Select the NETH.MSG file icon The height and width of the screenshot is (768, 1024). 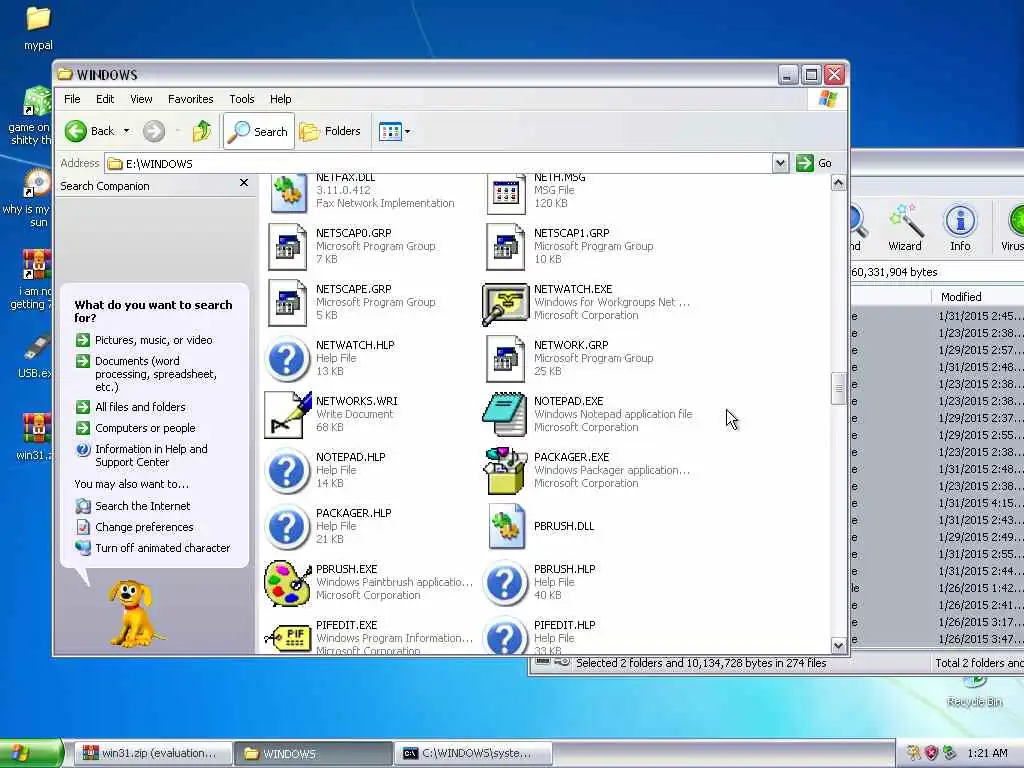(506, 193)
